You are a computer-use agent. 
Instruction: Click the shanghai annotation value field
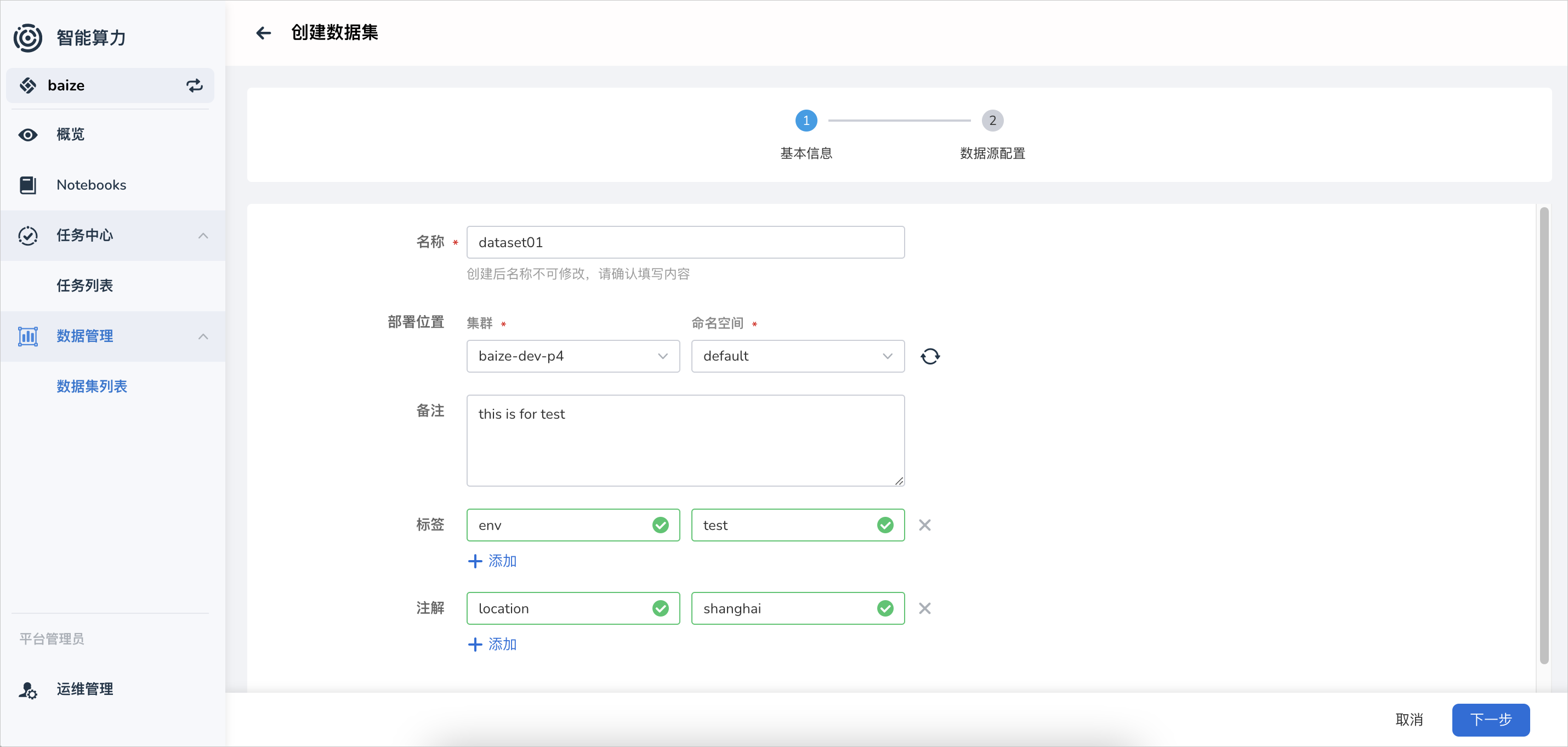(x=797, y=608)
